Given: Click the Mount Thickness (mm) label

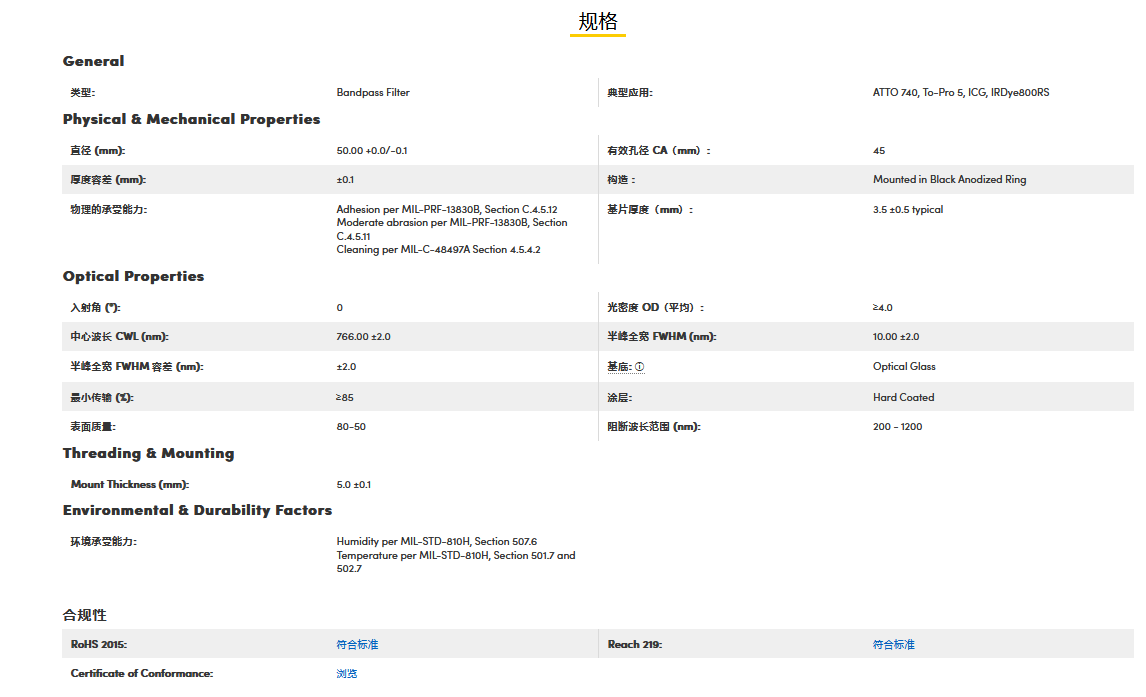Looking at the screenshot, I should tap(129, 485).
